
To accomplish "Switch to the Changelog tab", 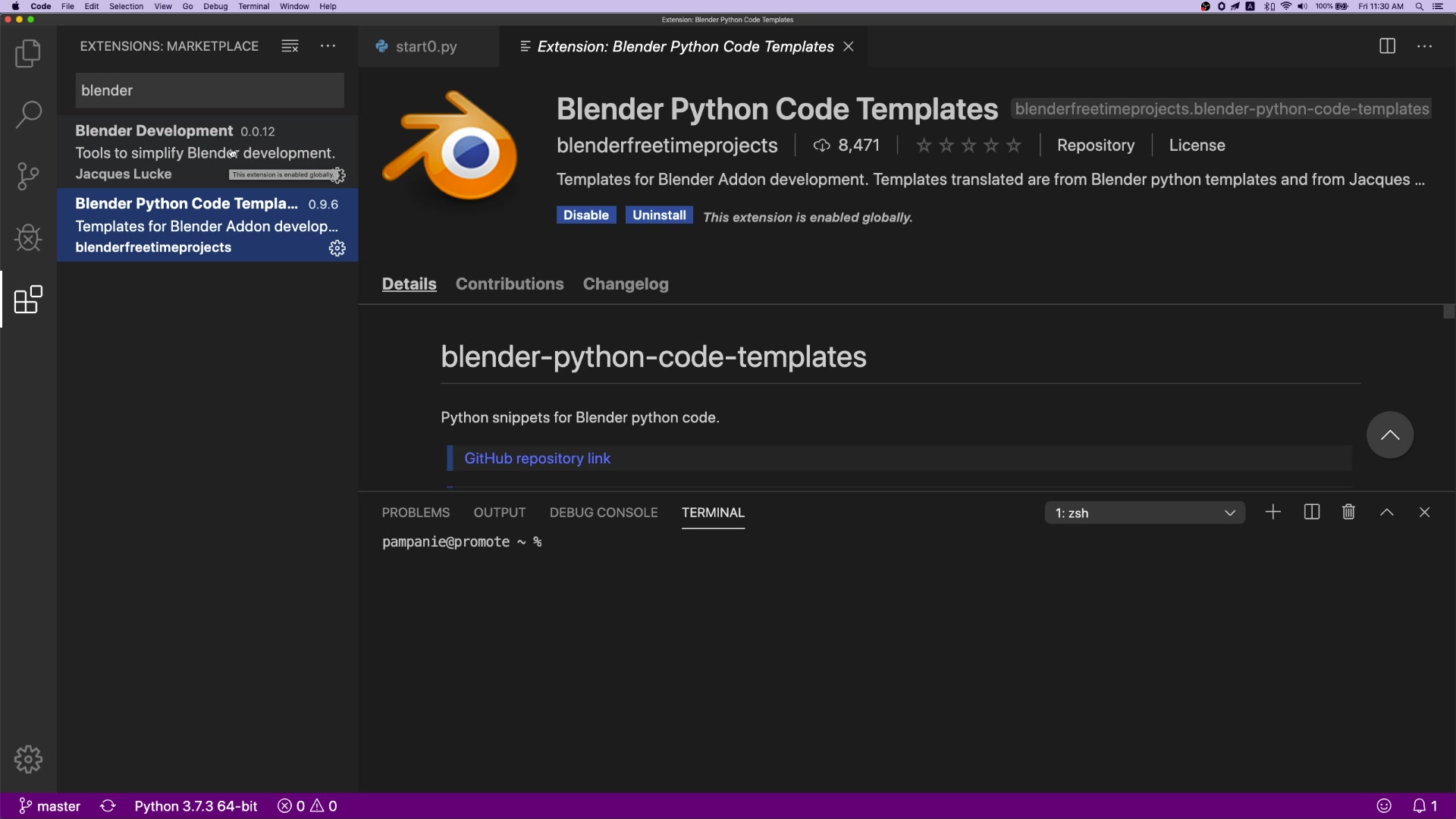I will [x=625, y=284].
